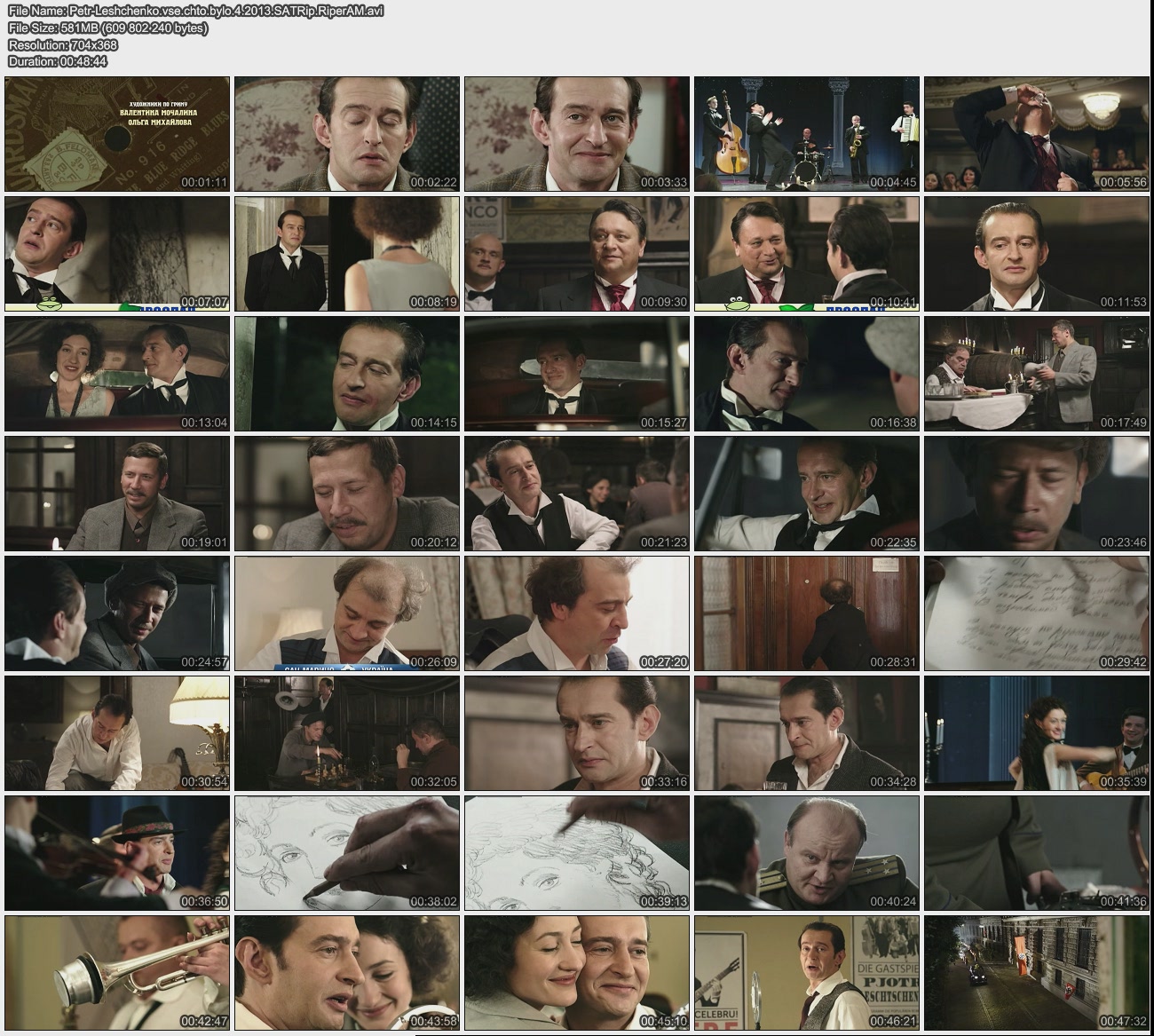Open the car driving frame at 00:22:35
1154x1036 pixels.
(806, 494)
